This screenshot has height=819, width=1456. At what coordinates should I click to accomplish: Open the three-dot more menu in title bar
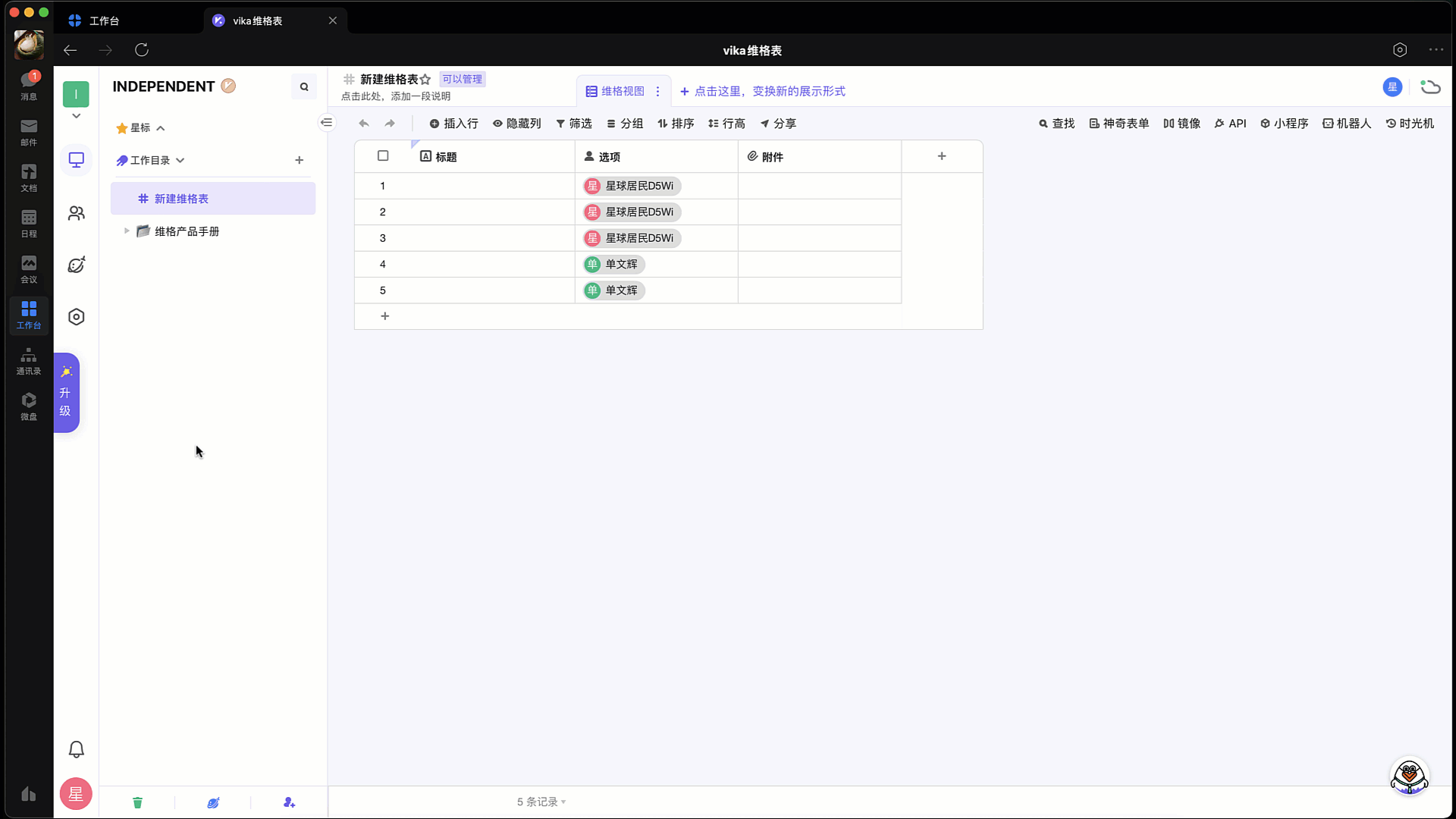(1436, 50)
